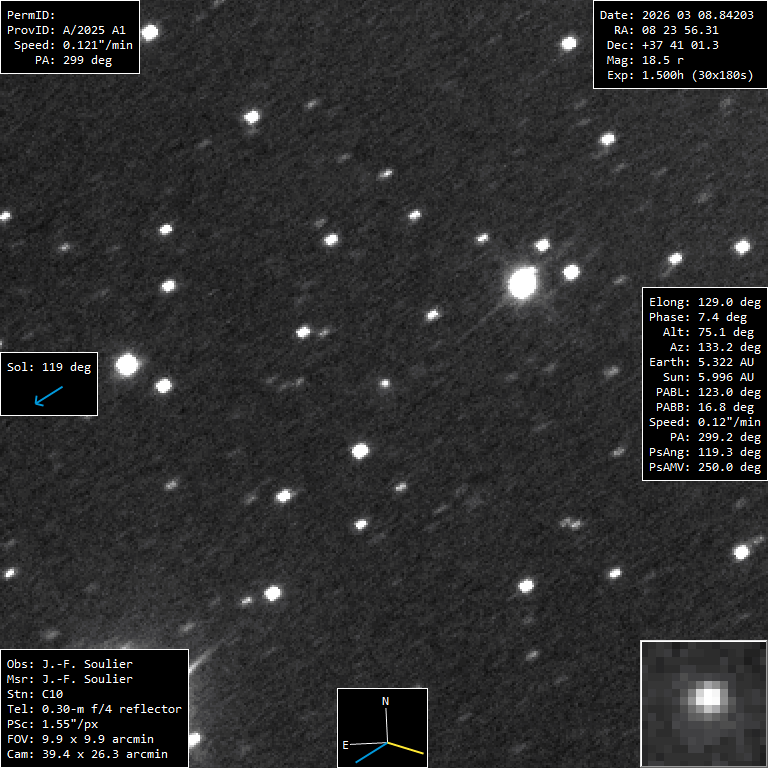The height and width of the screenshot is (768, 768).
Task: Click the Mag 18.5 r reading
Action: (x=659, y=60)
